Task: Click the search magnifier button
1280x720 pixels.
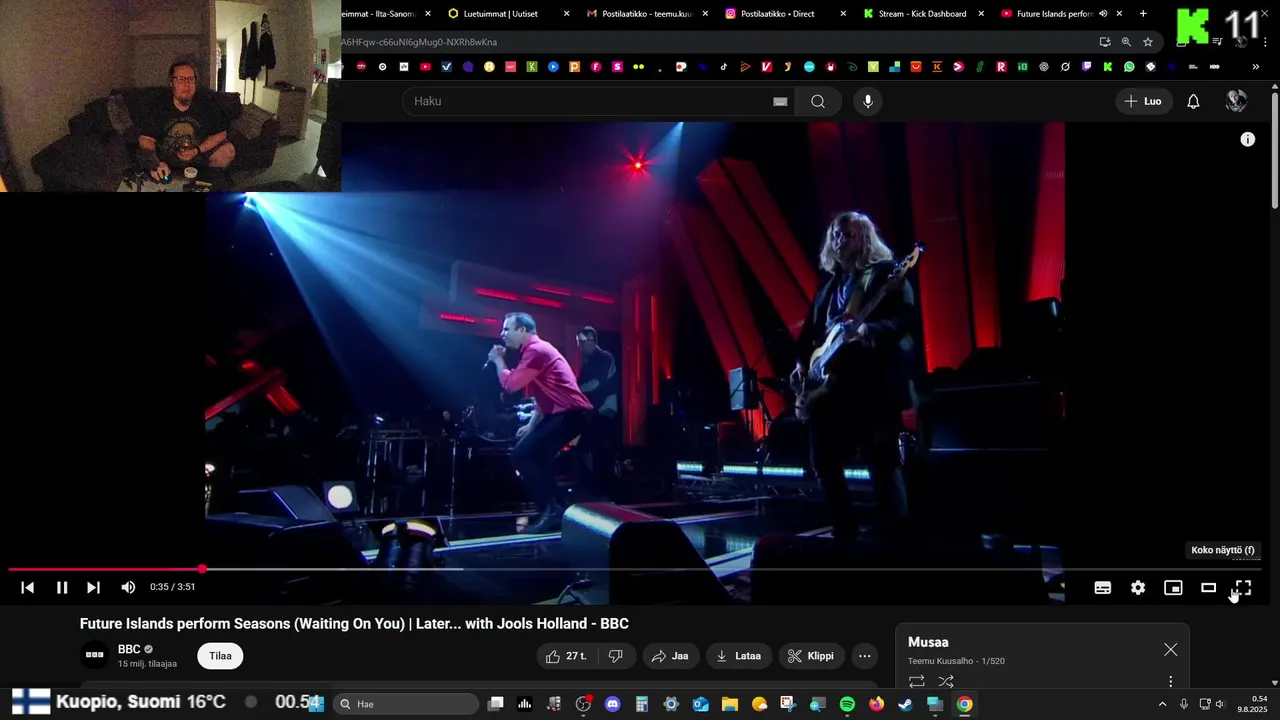Action: click(x=818, y=101)
